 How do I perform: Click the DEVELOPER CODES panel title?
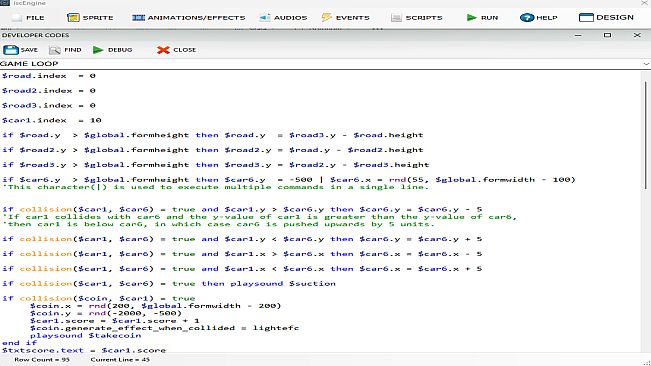35,35
